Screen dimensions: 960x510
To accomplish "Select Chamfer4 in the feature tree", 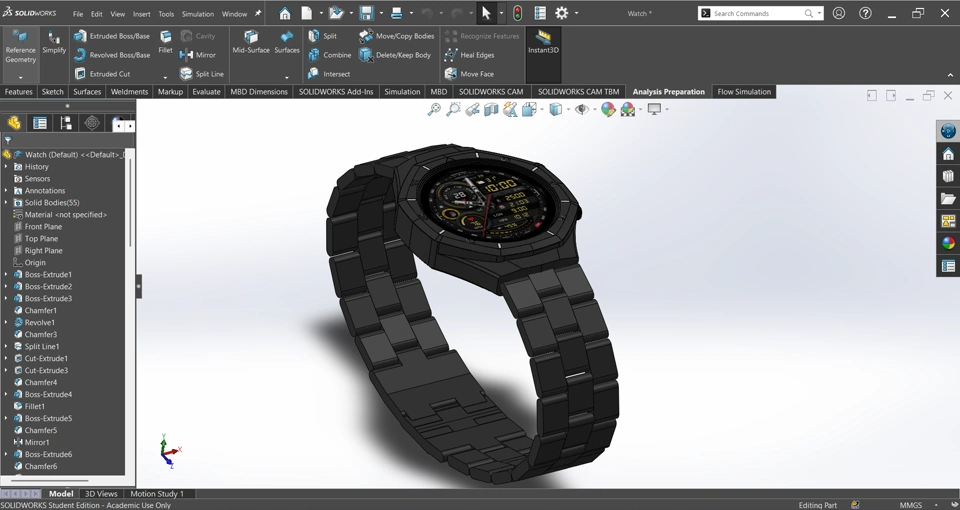I will (40, 382).
